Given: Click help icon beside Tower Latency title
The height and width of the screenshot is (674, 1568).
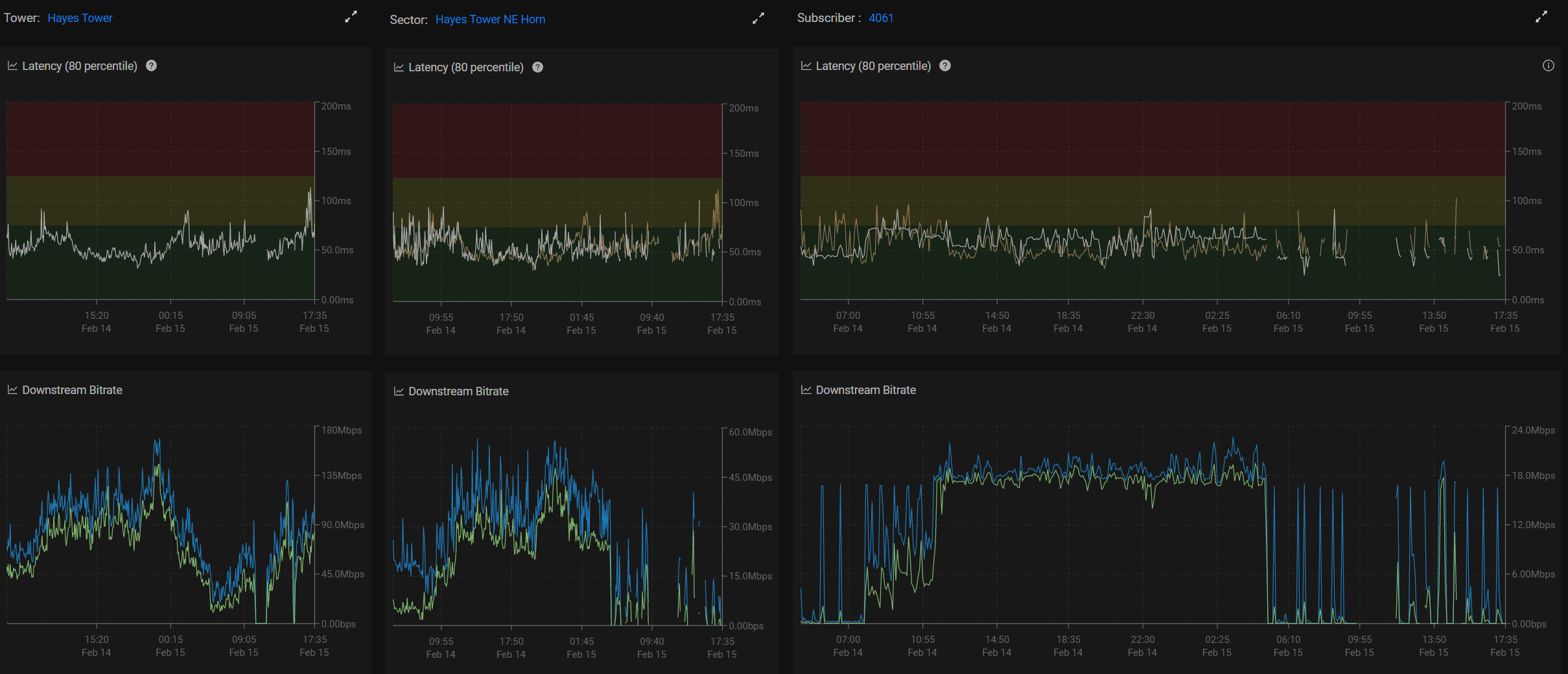Looking at the screenshot, I should (151, 65).
